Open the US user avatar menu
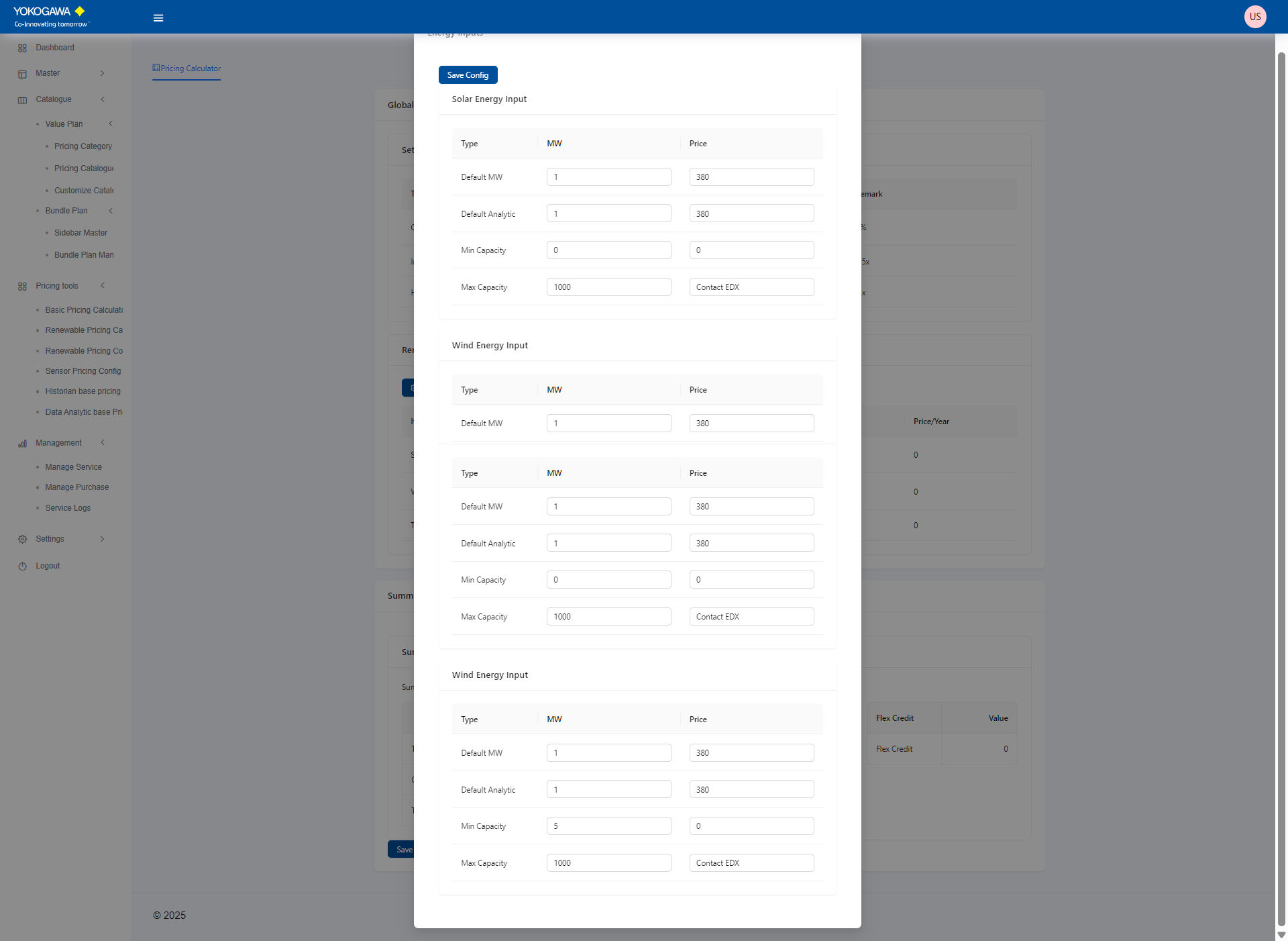This screenshot has width=1288, height=941. pos(1254,17)
